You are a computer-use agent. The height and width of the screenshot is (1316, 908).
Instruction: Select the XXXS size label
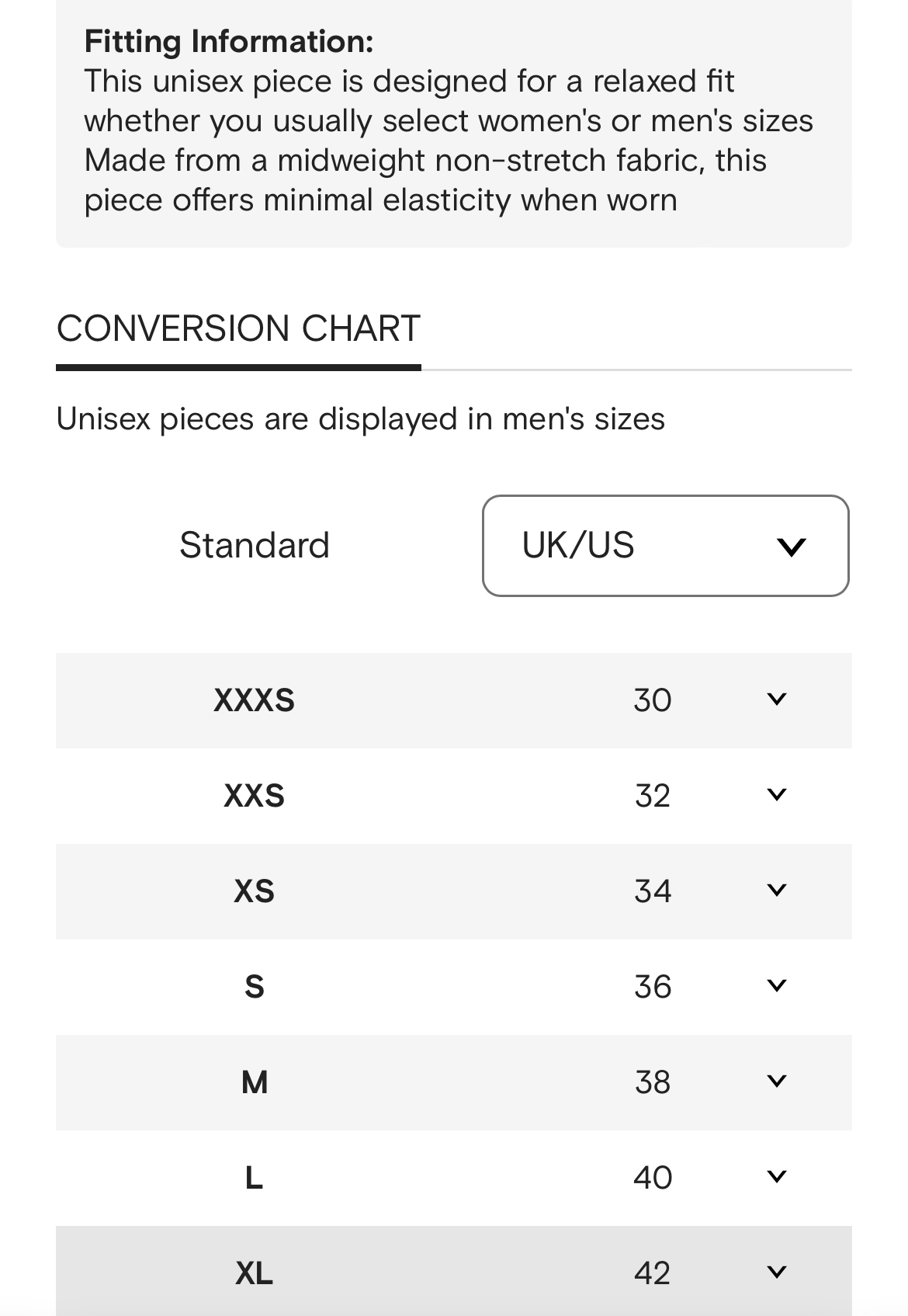click(254, 700)
